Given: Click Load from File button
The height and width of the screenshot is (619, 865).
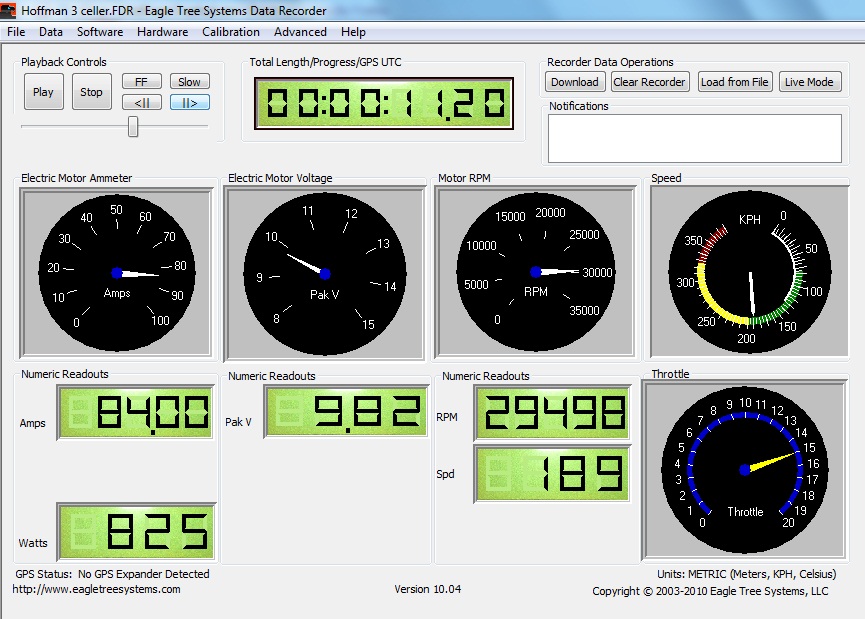Looking at the screenshot, I should [735, 82].
